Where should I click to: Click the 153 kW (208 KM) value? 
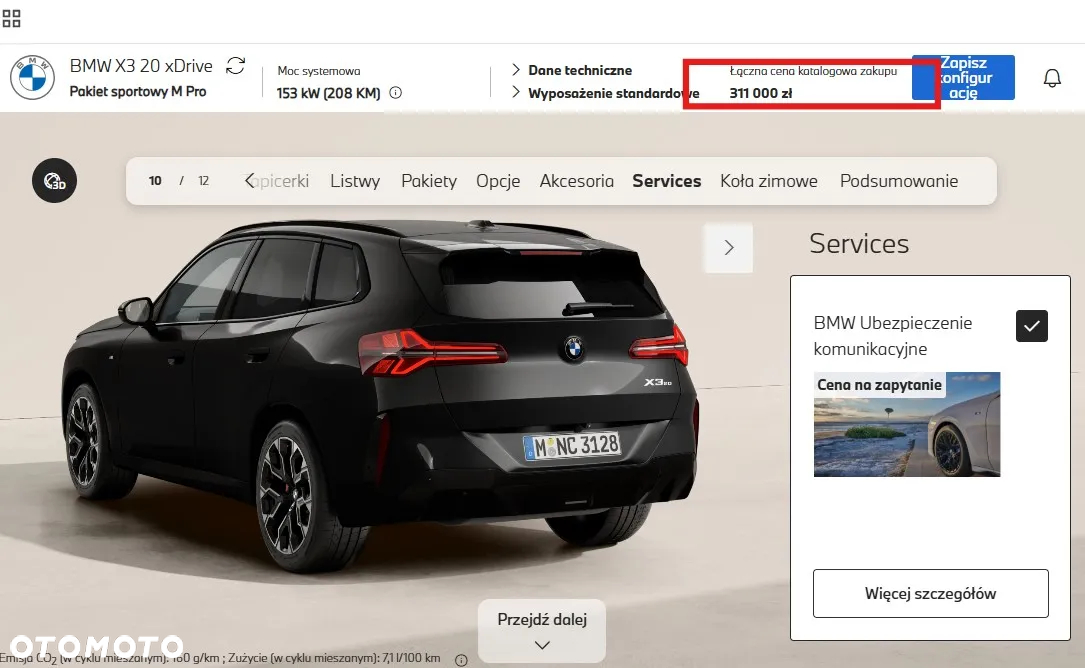329,93
